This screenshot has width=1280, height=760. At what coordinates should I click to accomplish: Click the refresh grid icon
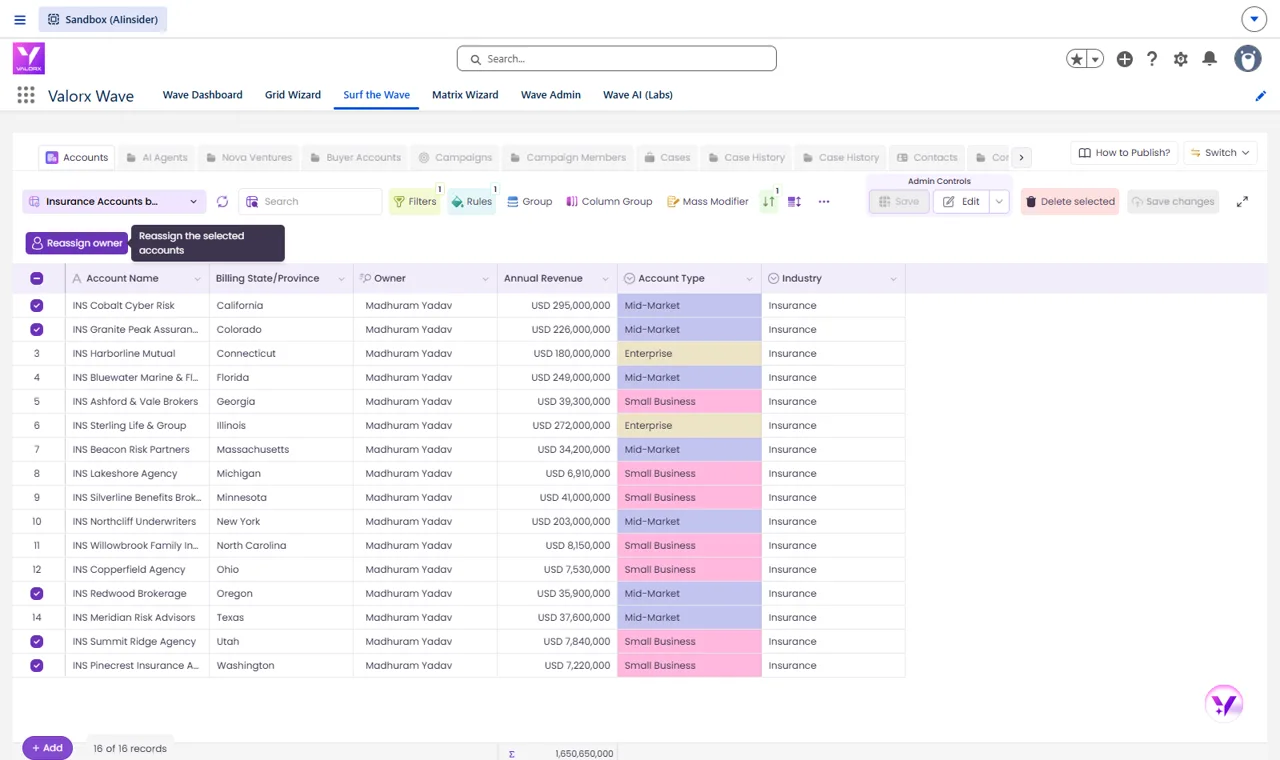click(222, 201)
